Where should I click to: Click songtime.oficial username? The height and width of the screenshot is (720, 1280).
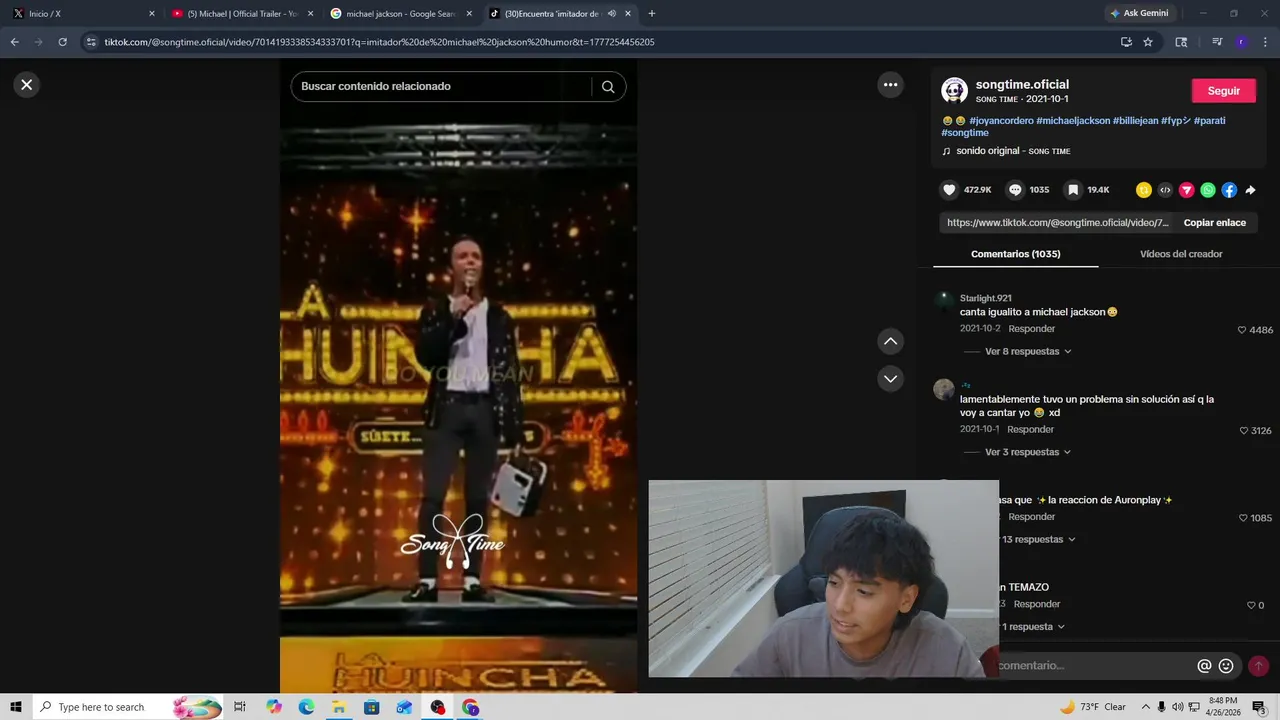1022,85
